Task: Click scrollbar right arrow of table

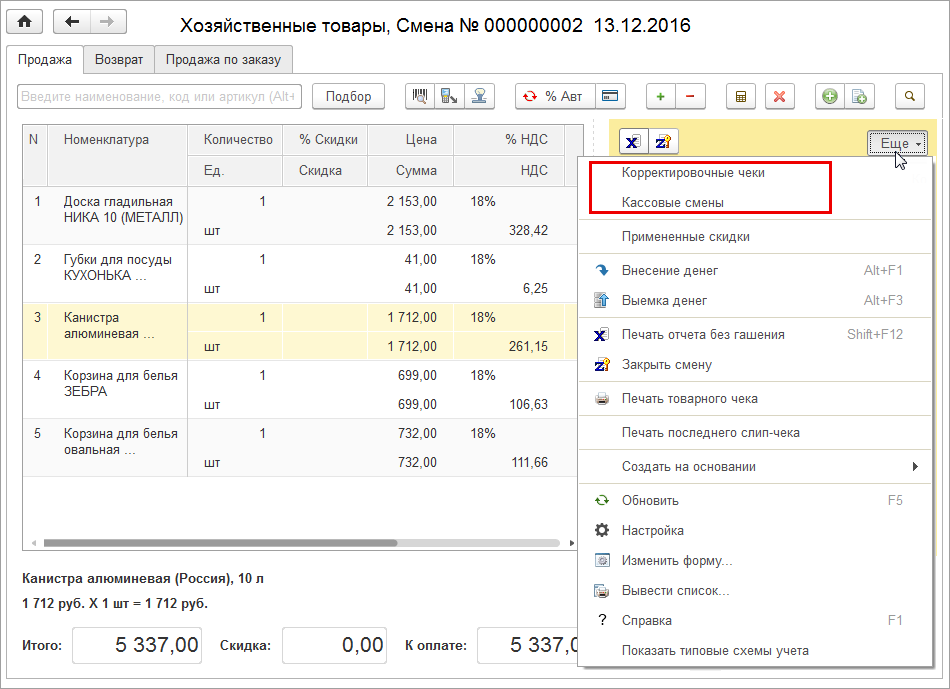Action: coord(571,543)
